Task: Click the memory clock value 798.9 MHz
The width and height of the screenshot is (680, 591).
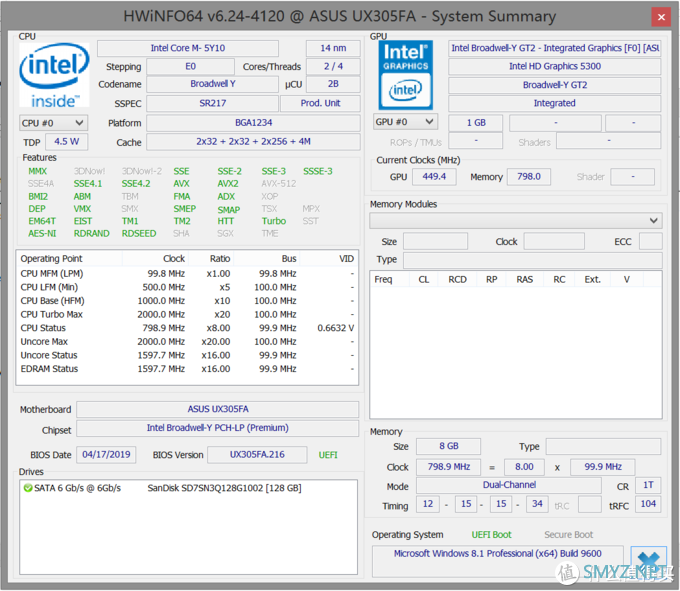Action: click(448, 467)
